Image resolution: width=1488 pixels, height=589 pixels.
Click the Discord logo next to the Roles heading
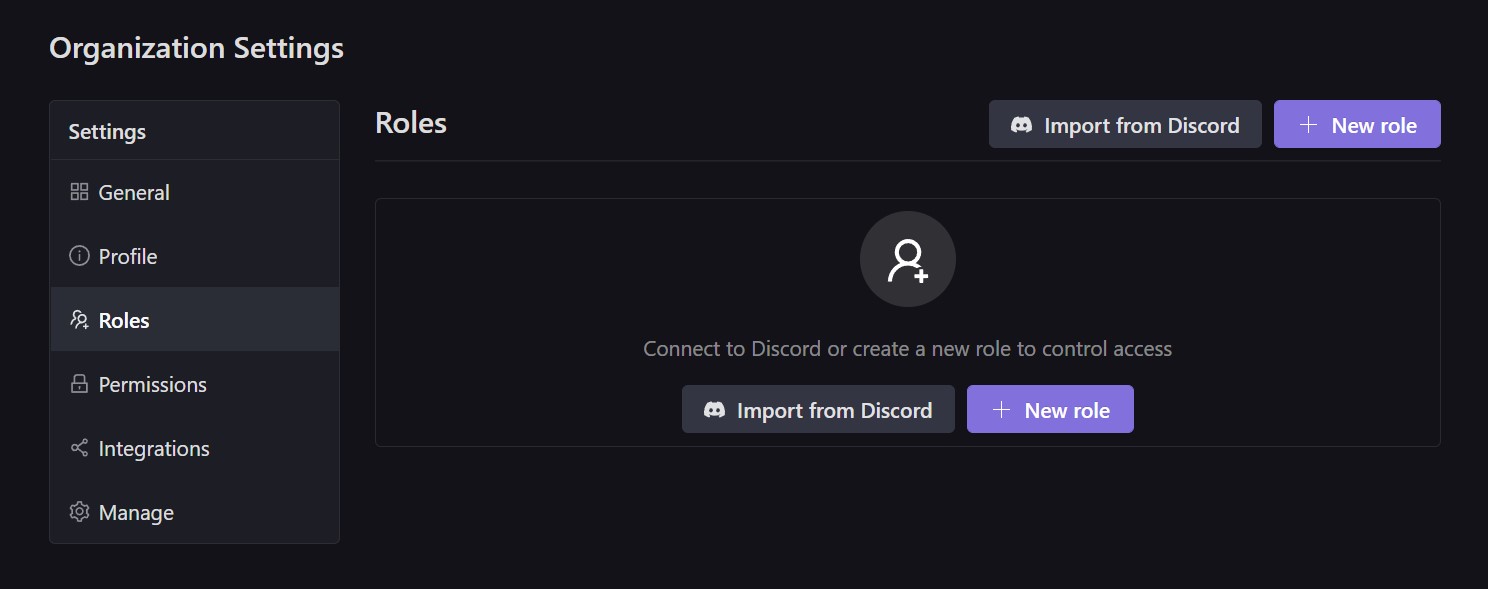(1021, 125)
